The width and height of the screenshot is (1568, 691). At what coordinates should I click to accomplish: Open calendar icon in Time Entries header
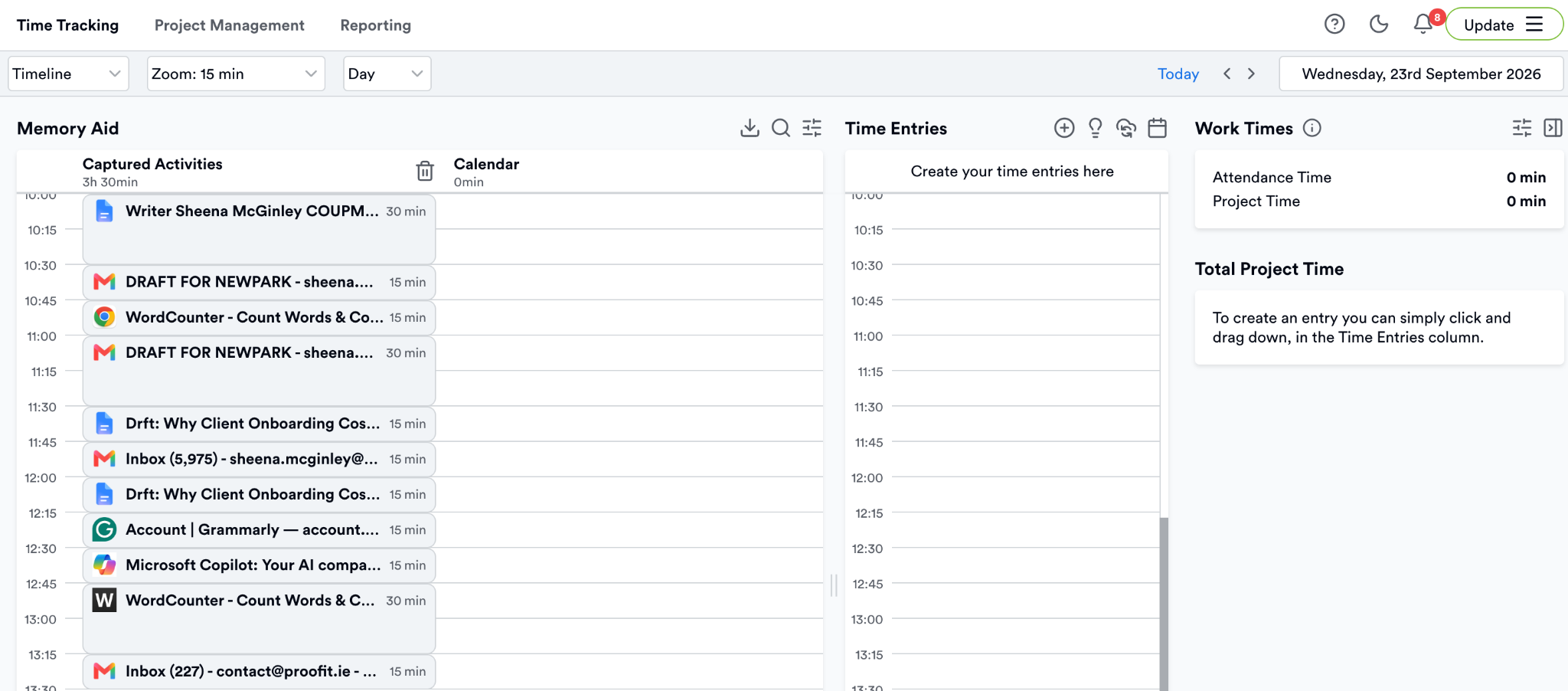pyautogui.click(x=1158, y=128)
